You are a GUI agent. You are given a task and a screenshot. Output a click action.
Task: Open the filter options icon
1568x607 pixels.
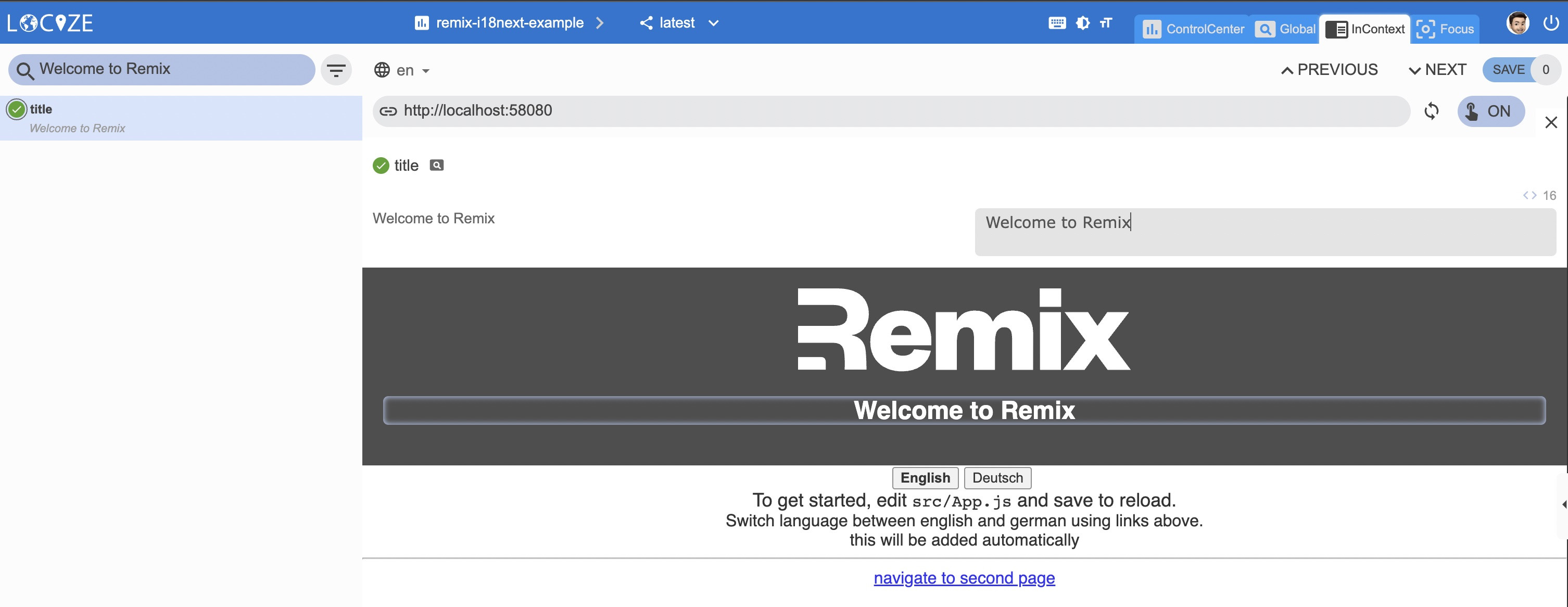click(336, 70)
